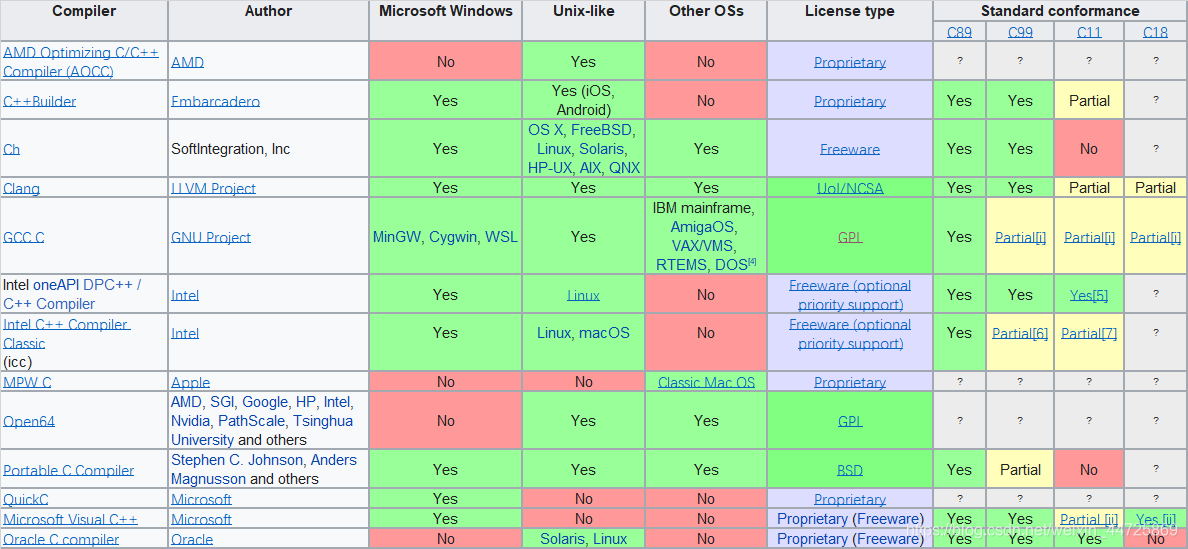Click the Solaris link in Oracle C compiler row
Screen dimensions: 1188x549
point(565,540)
